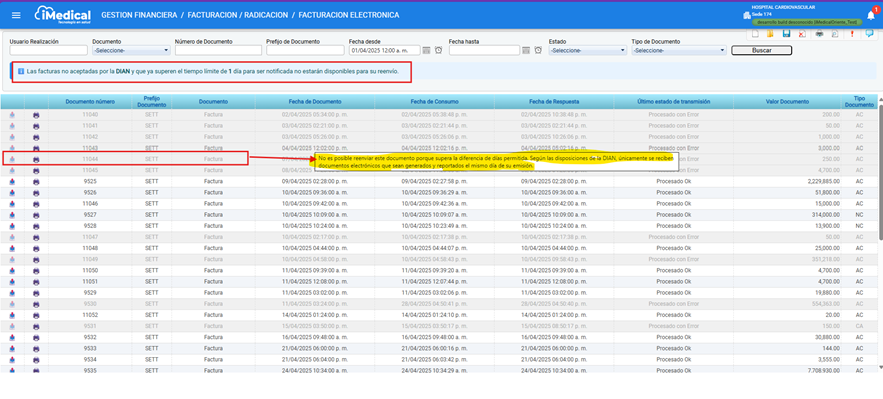Open clock time picker for Fecha hasta

tap(538, 51)
